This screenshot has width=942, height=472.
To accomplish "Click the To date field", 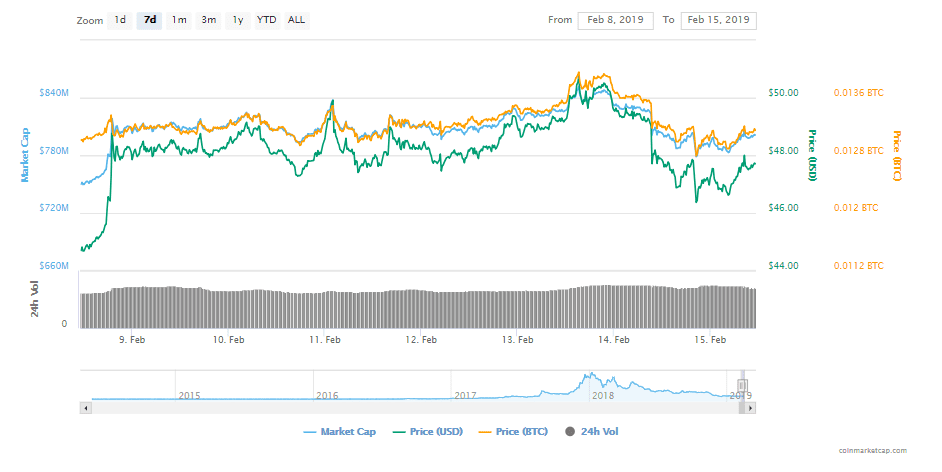I will coord(719,20).
